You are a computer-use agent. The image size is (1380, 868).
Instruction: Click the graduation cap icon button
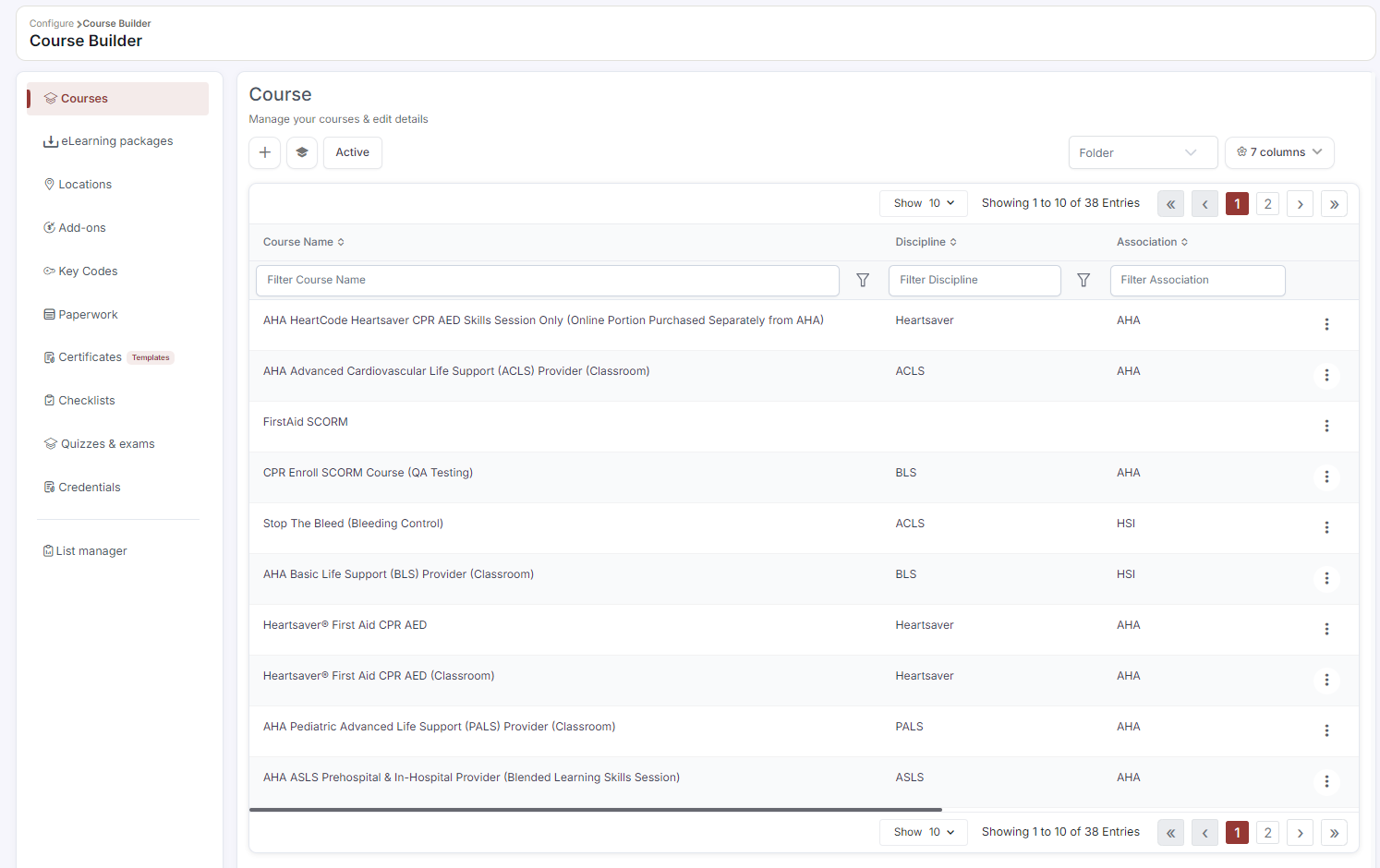[302, 152]
